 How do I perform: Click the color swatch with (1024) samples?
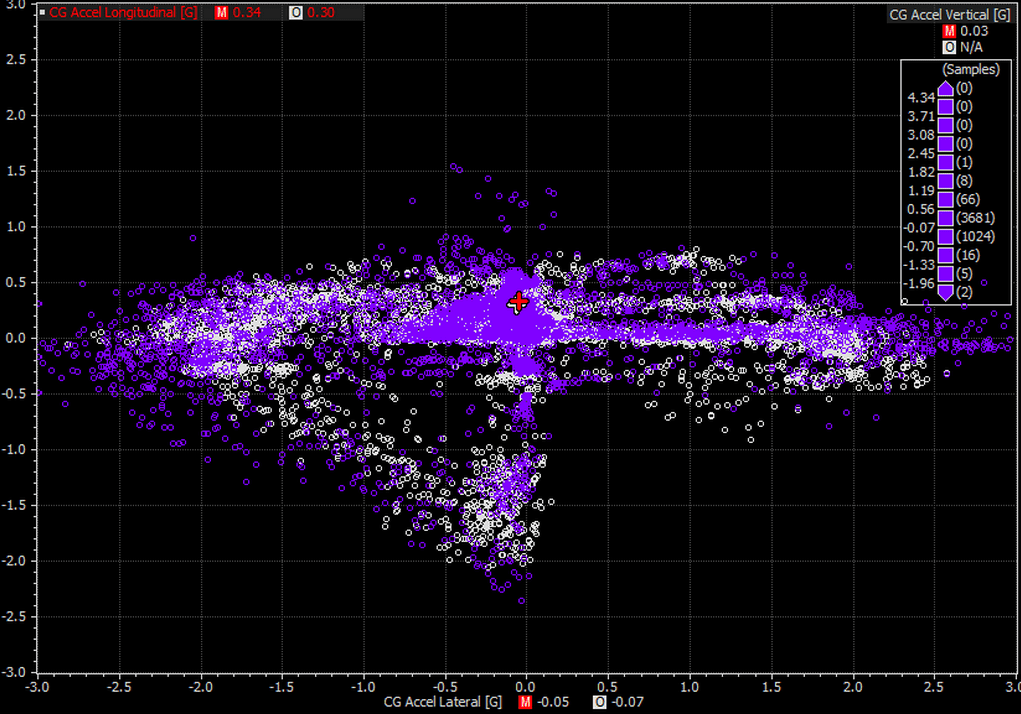[x=945, y=236]
